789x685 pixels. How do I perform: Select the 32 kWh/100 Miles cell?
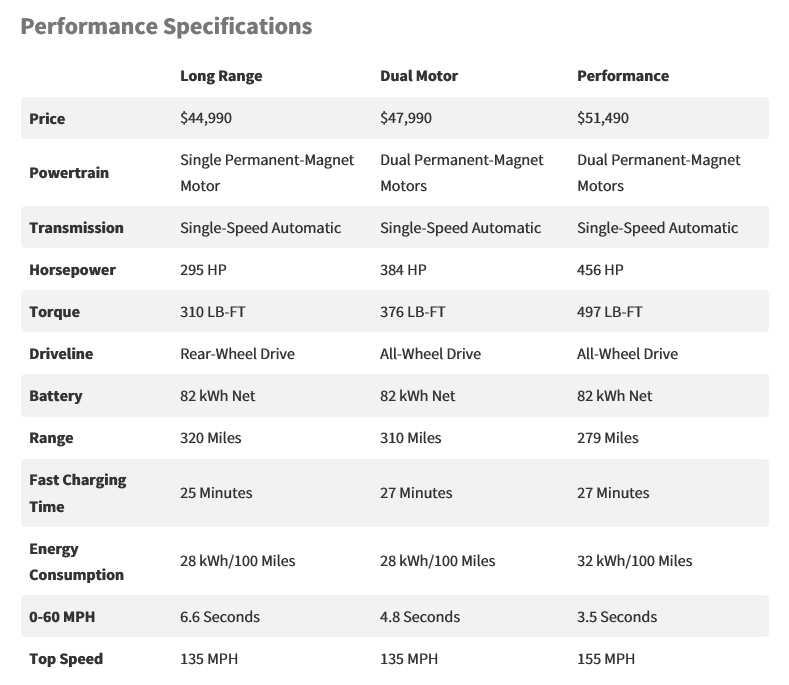pos(634,561)
